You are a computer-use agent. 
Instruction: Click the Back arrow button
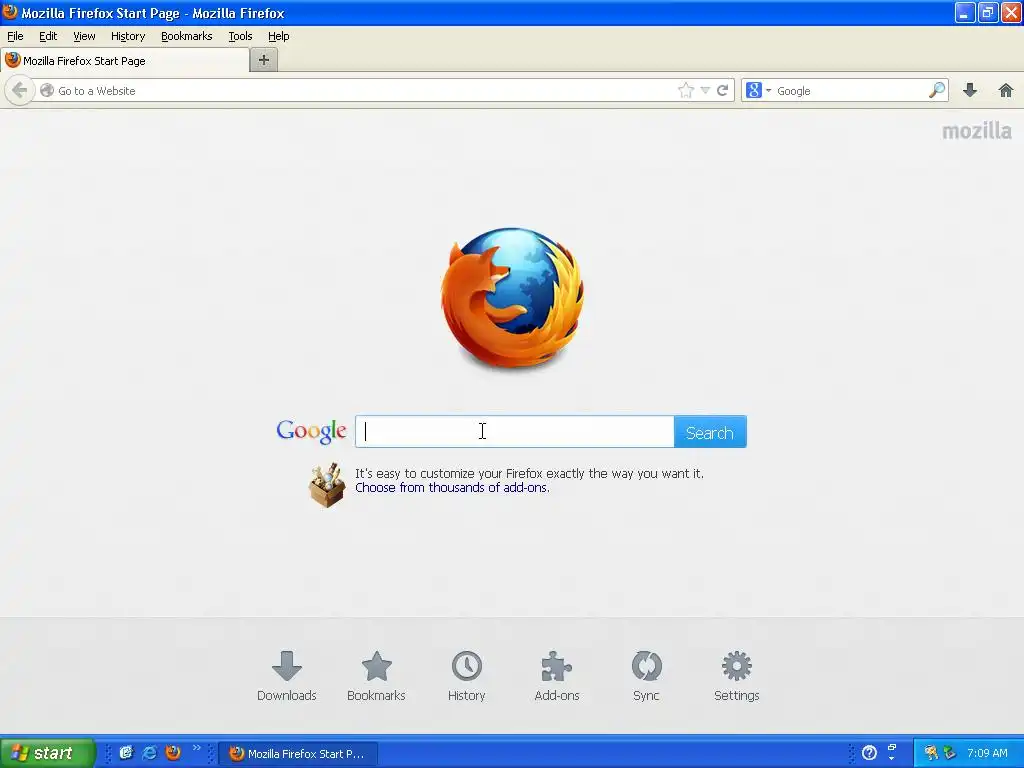(x=20, y=90)
